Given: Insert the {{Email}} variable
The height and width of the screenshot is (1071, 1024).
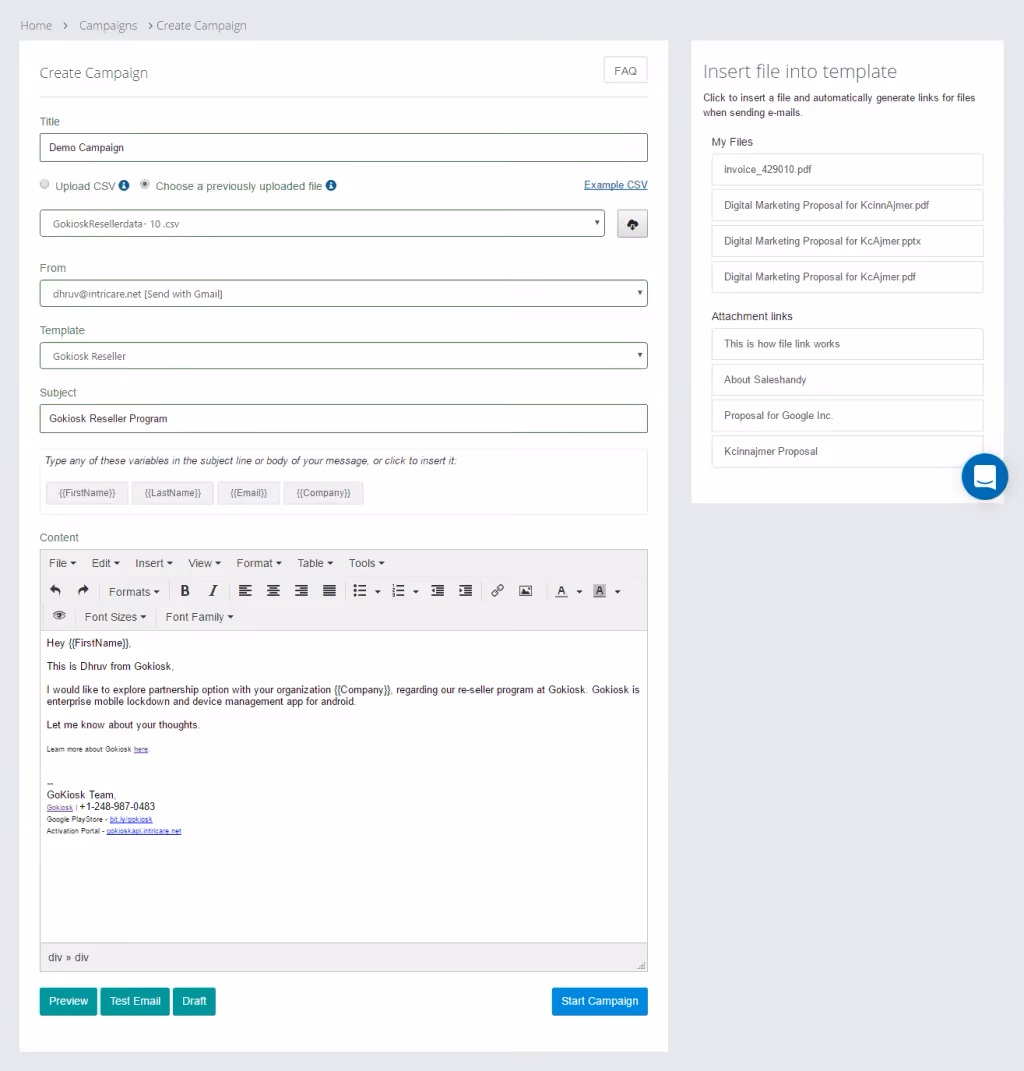Looking at the screenshot, I should [x=249, y=492].
